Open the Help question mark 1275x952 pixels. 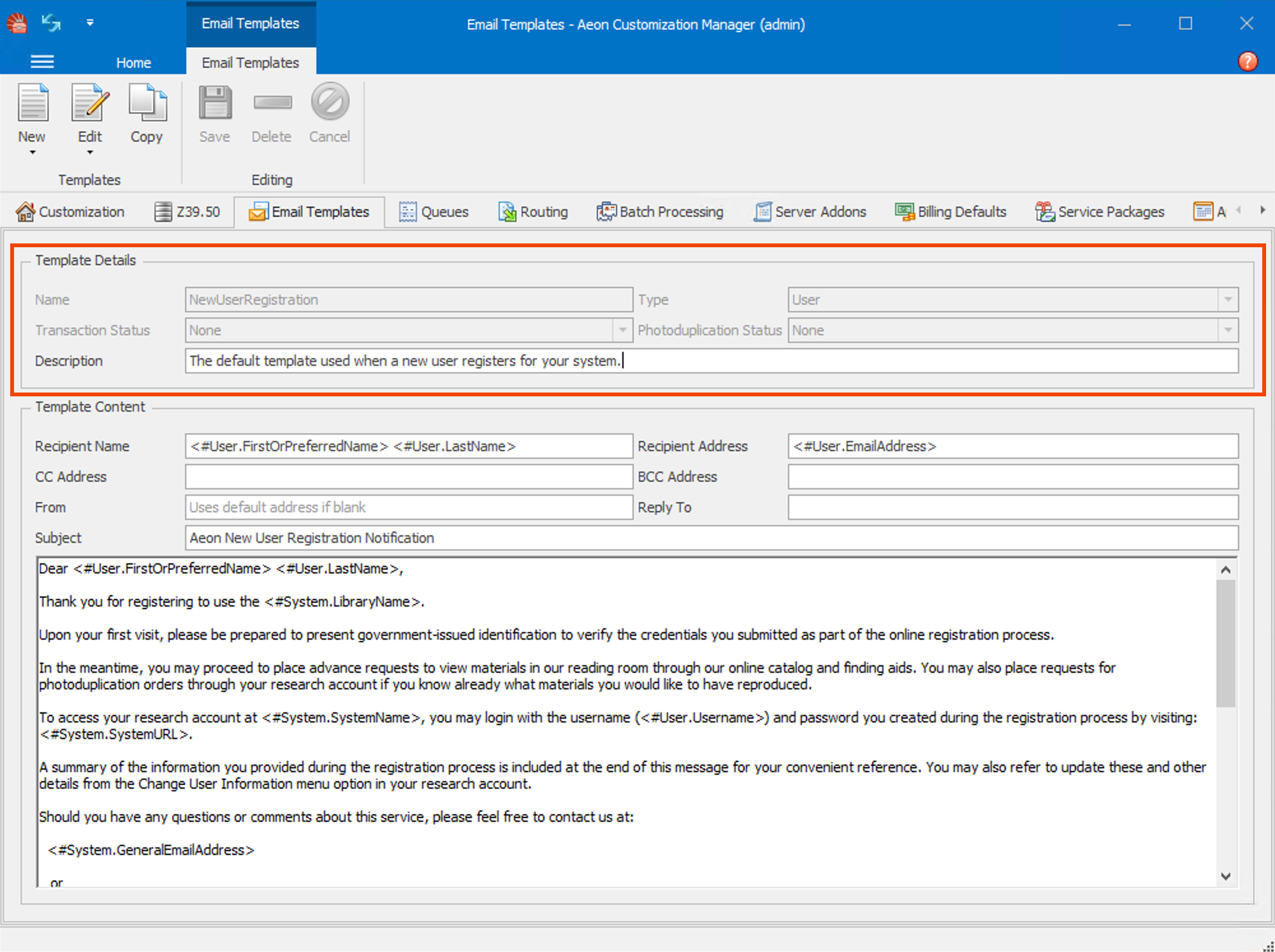[x=1248, y=61]
